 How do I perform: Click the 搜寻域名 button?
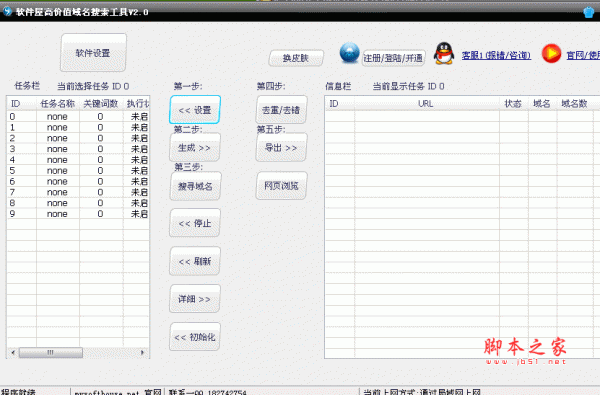point(195,186)
